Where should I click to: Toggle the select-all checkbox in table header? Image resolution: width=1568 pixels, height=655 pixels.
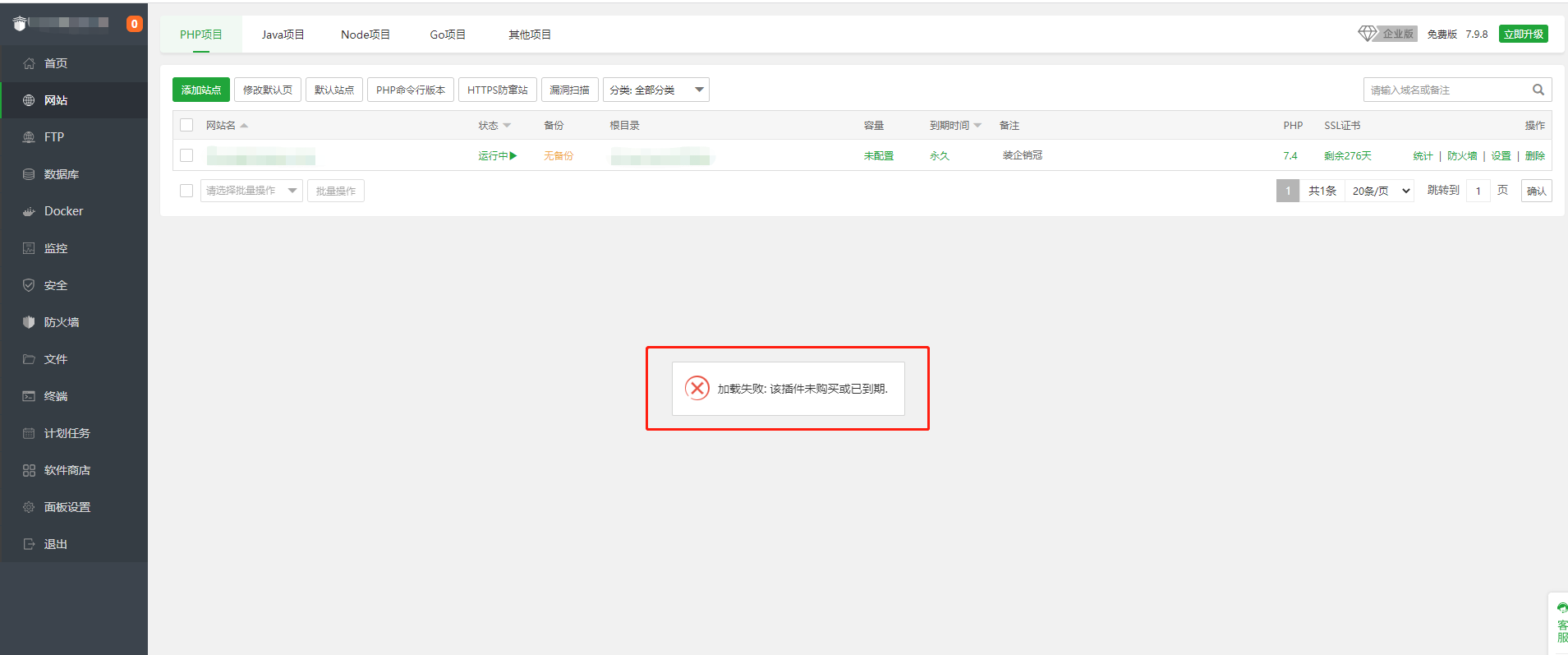[x=186, y=125]
